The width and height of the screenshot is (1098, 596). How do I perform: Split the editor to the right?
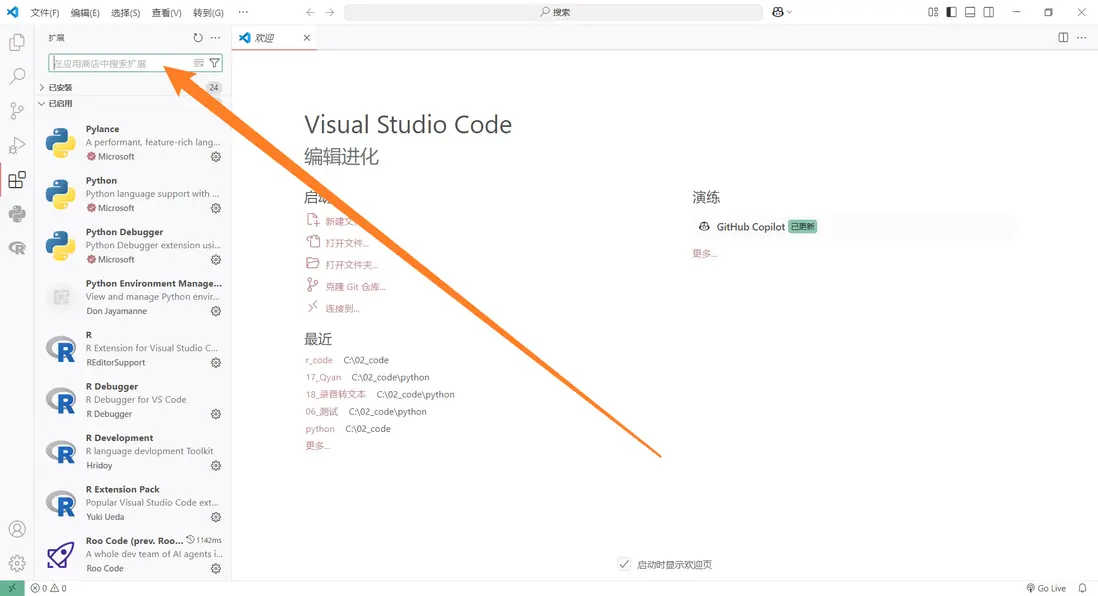1063,38
